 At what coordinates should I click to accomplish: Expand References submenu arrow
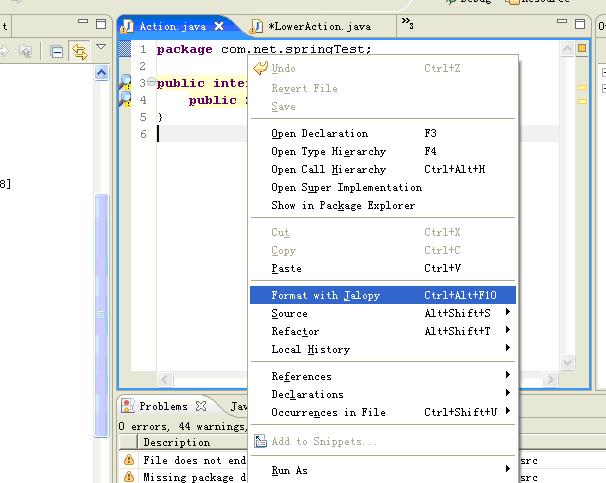pyautogui.click(x=508, y=374)
